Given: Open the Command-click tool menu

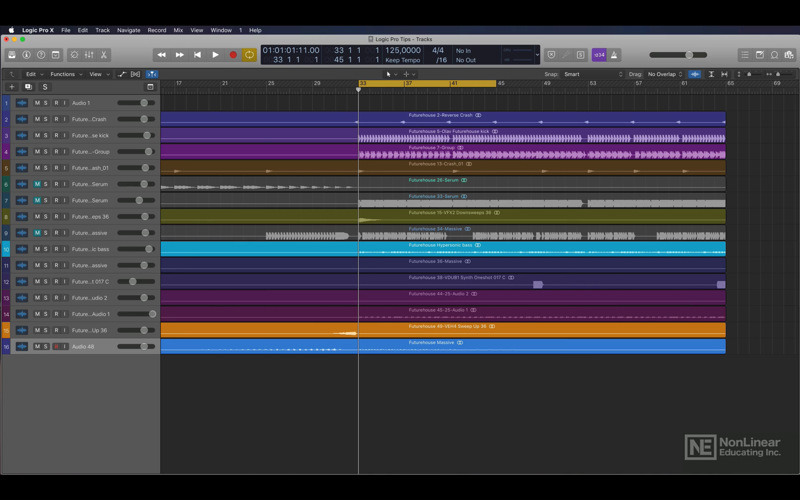Looking at the screenshot, I should point(409,74).
